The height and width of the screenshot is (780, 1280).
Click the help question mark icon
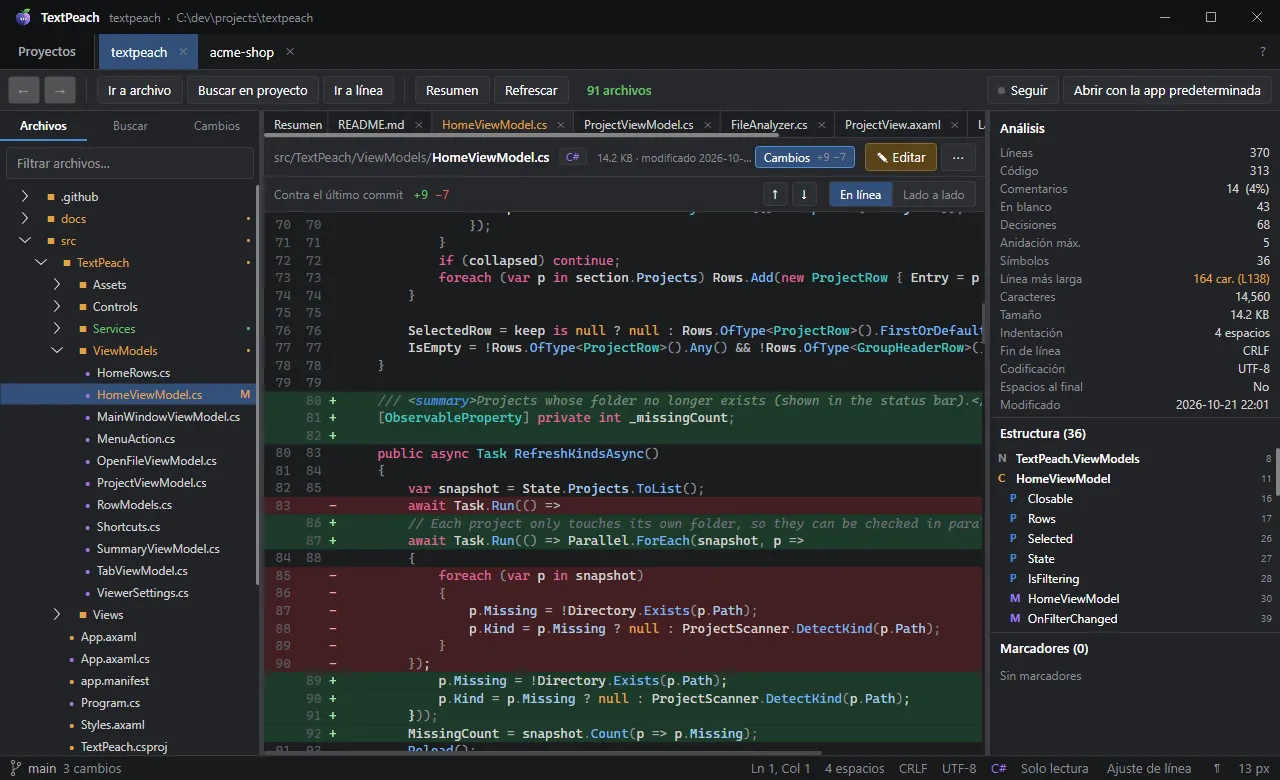pos(1262,52)
